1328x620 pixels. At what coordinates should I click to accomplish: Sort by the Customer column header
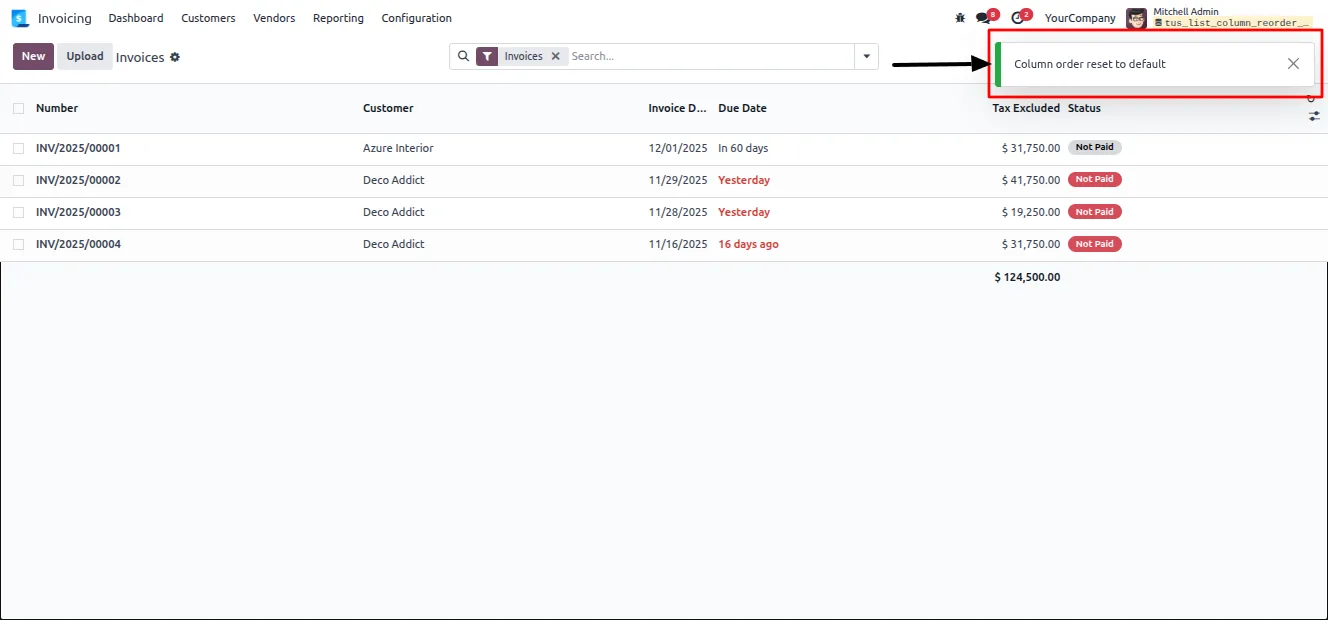tap(388, 108)
